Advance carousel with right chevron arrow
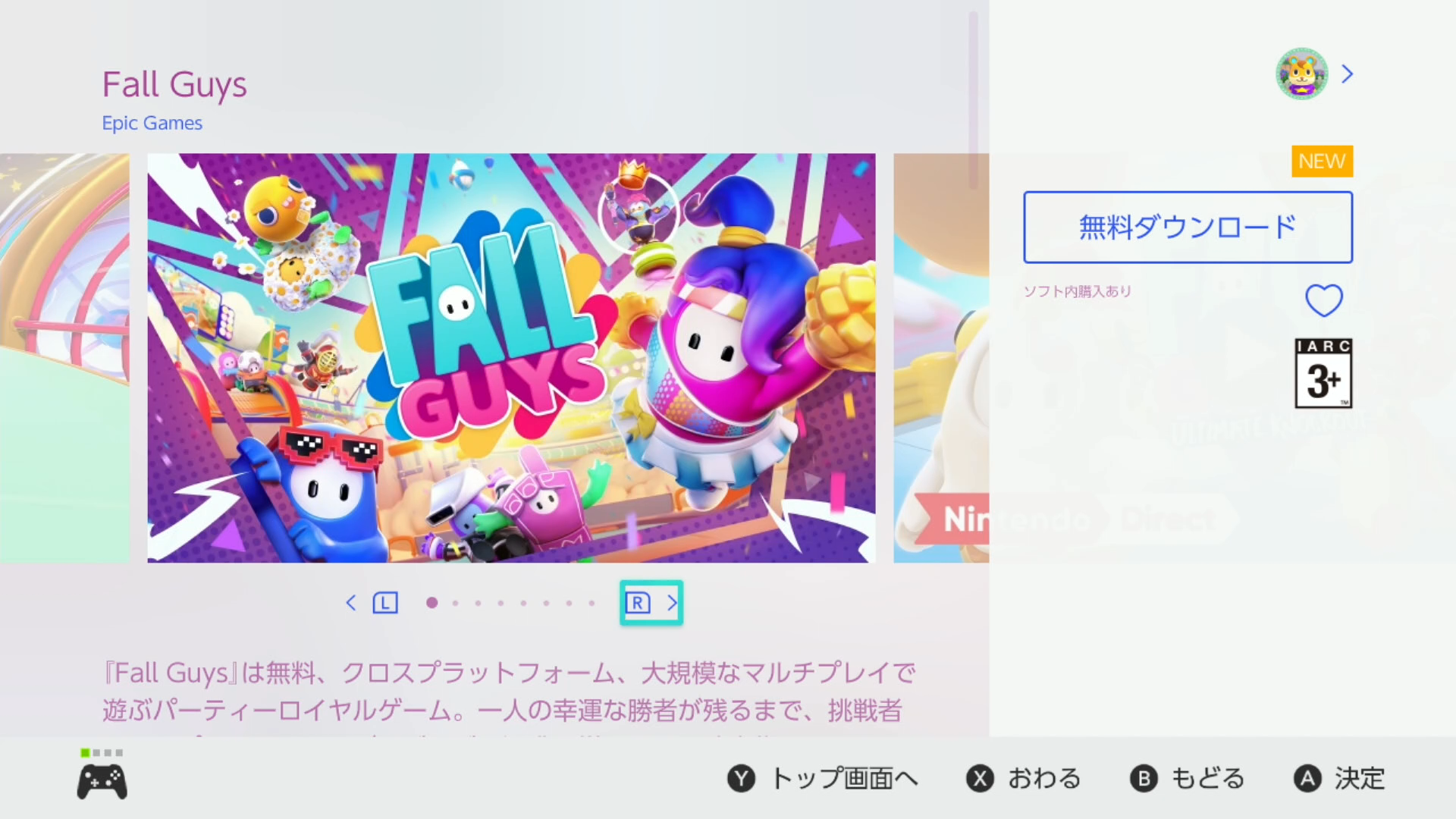The height and width of the screenshot is (819, 1456). coord(672,603)
